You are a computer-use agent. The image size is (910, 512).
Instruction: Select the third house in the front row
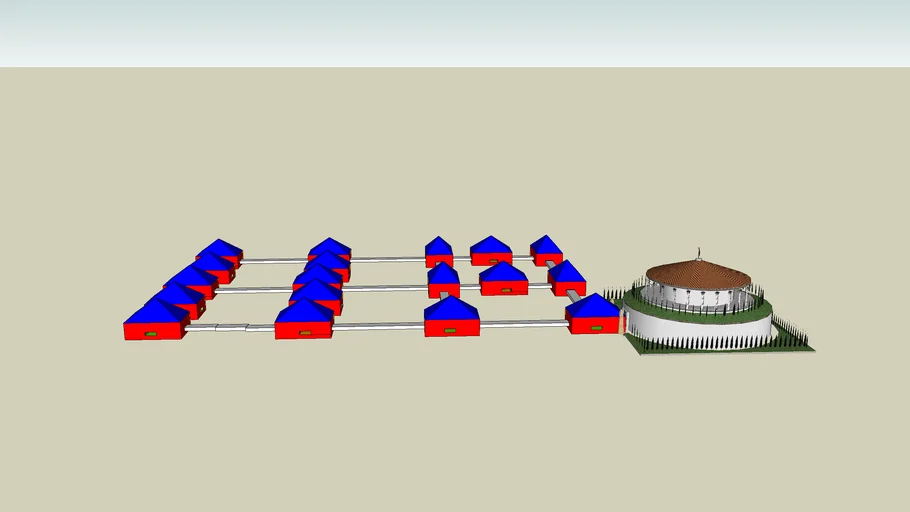pos(451,317)
